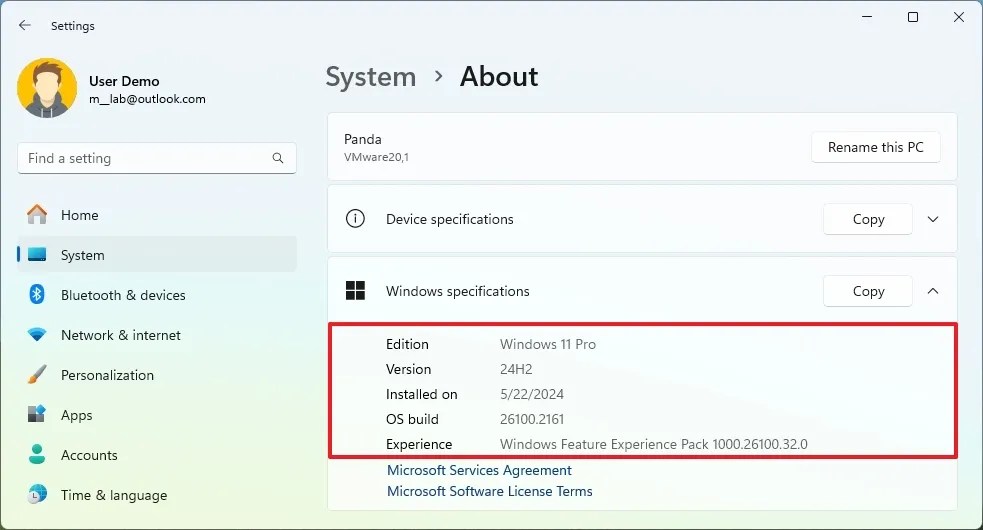Click the OS build 26100.2161 value
983x530 pixels.
pos(532,419)
